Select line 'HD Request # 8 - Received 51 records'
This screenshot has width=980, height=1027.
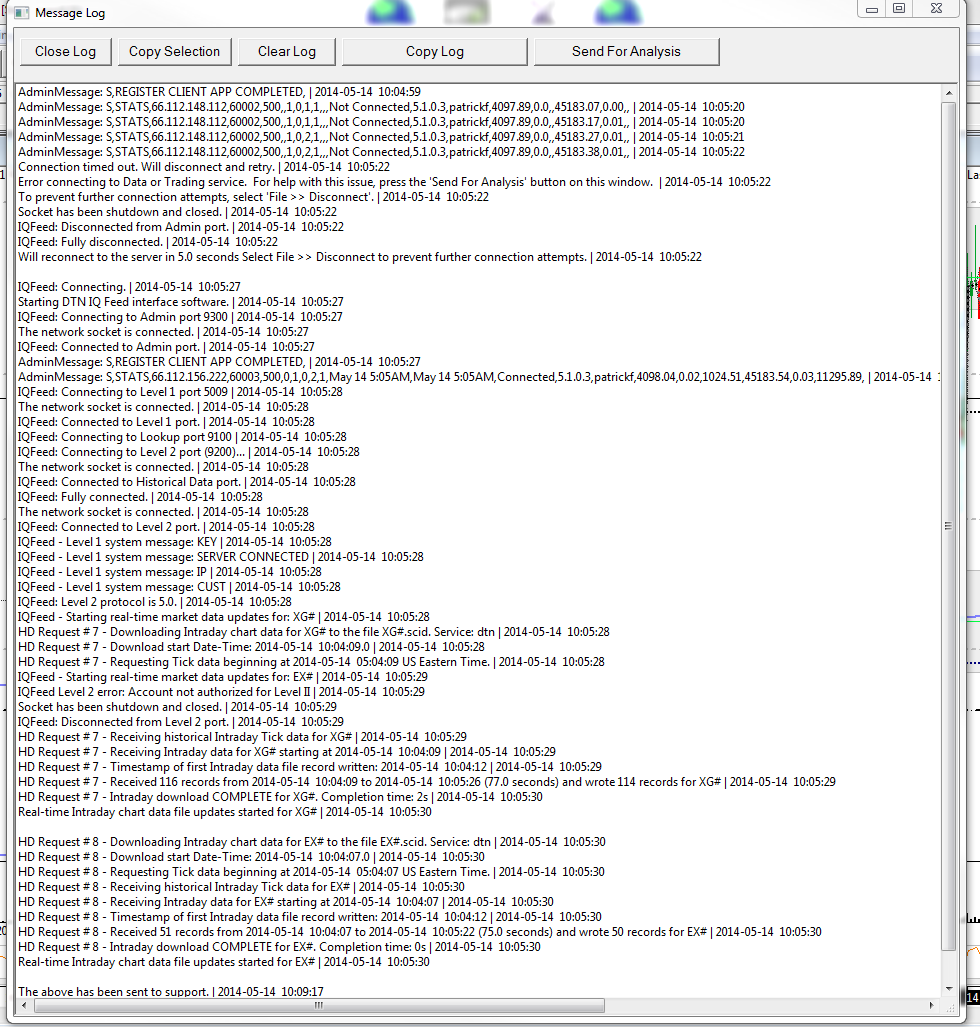pyautogui.click(x=420, y=933)
